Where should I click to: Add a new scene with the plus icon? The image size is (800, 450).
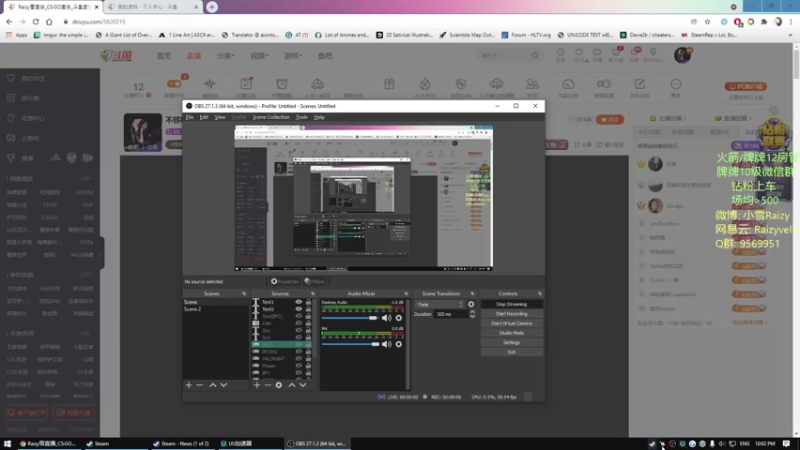[189, 385]
